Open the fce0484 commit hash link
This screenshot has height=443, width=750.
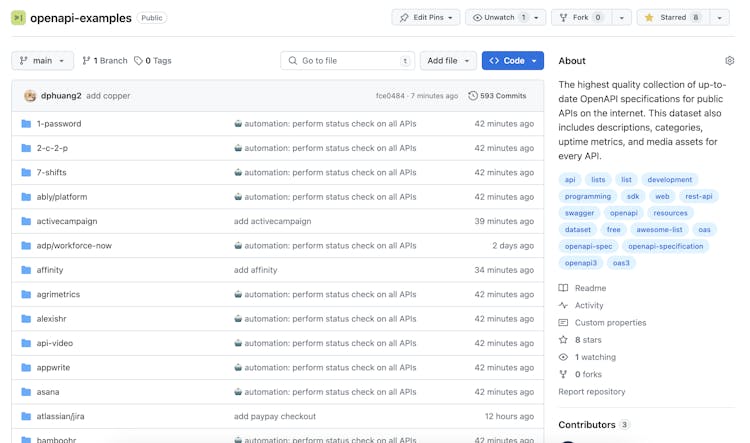[x=390, y=96]
